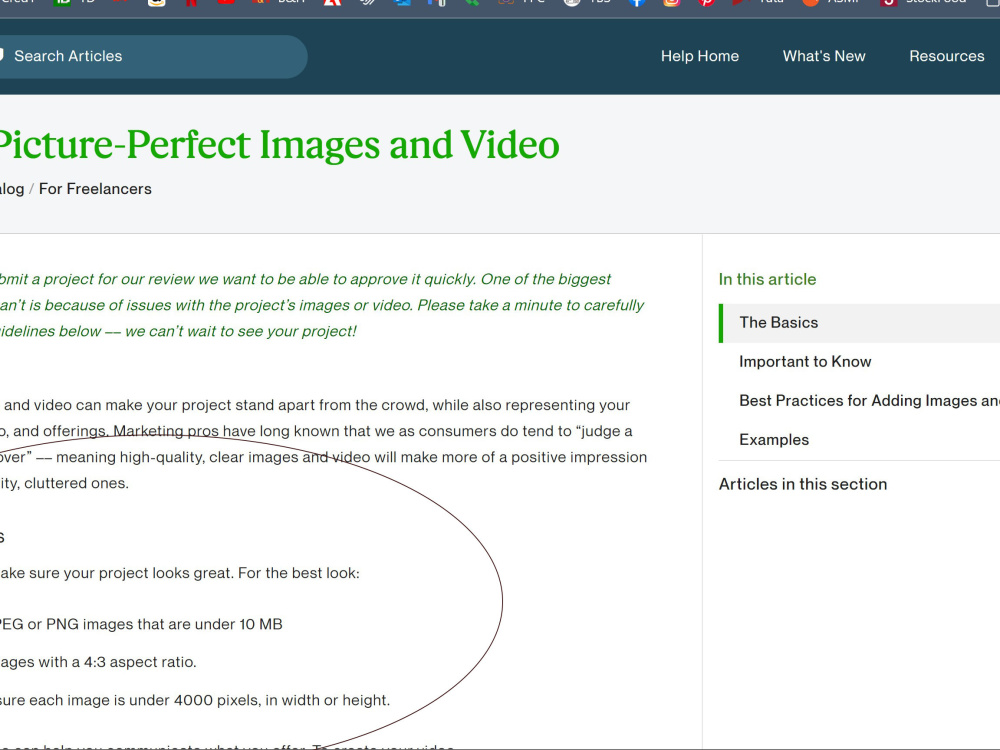
Task: Click the line about 4:3 aspect ratio
Action: point(98,662)
